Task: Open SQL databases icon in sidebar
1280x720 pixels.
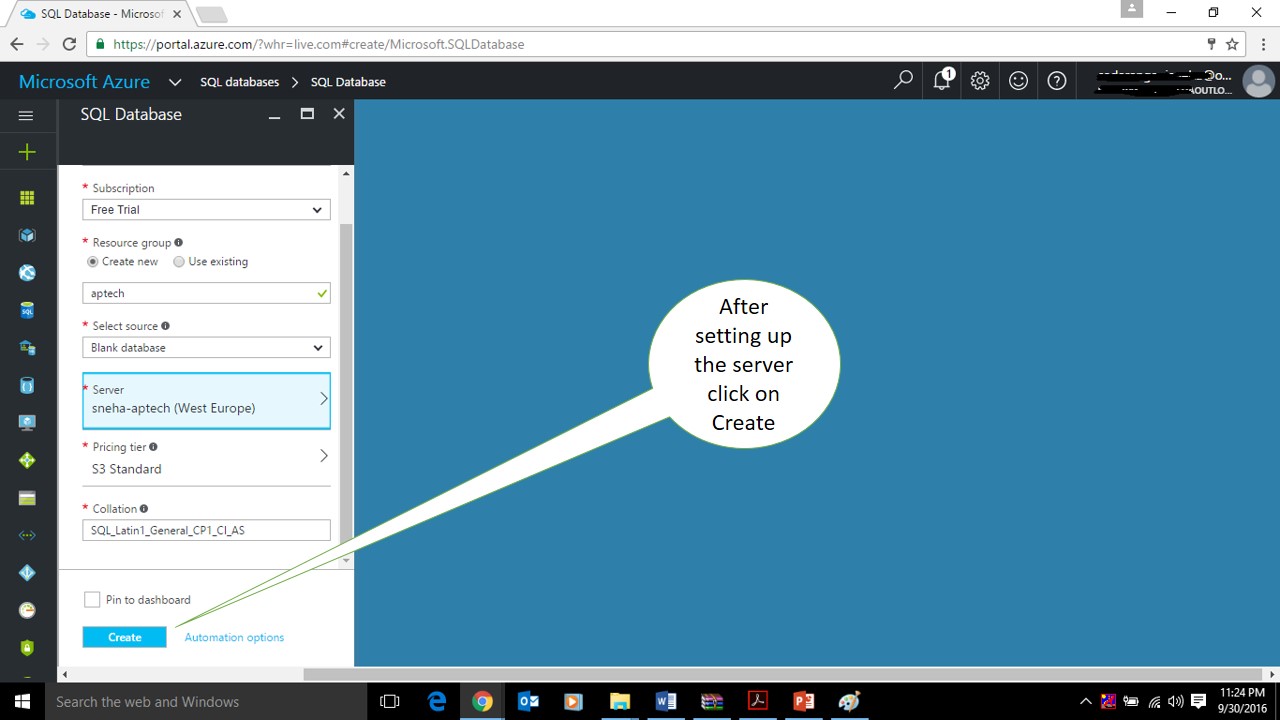Action: tap(27, 311)
